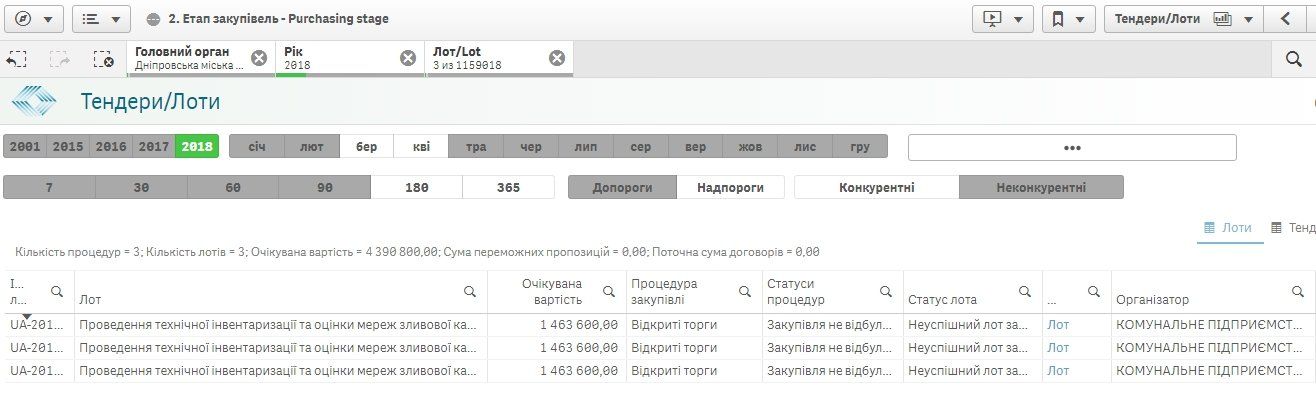Choose the Конкурентні filter
This screenshot has height=400, width=1316.
877,187
